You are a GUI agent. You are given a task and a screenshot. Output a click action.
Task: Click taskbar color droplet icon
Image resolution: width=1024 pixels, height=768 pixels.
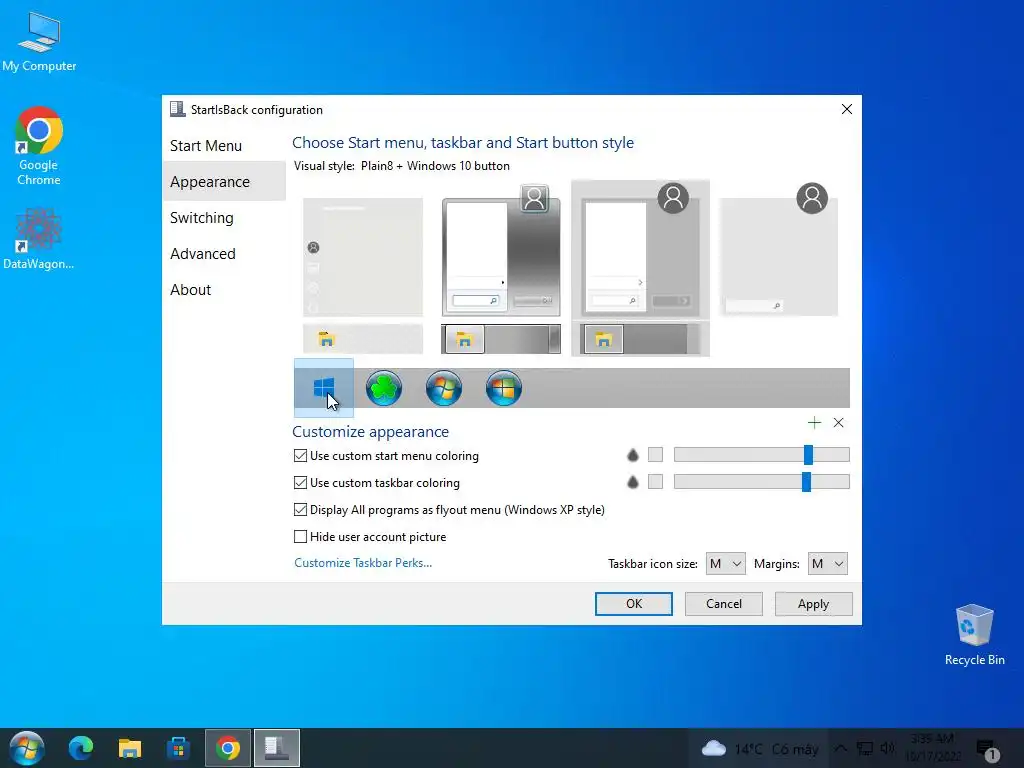point(633,482)
